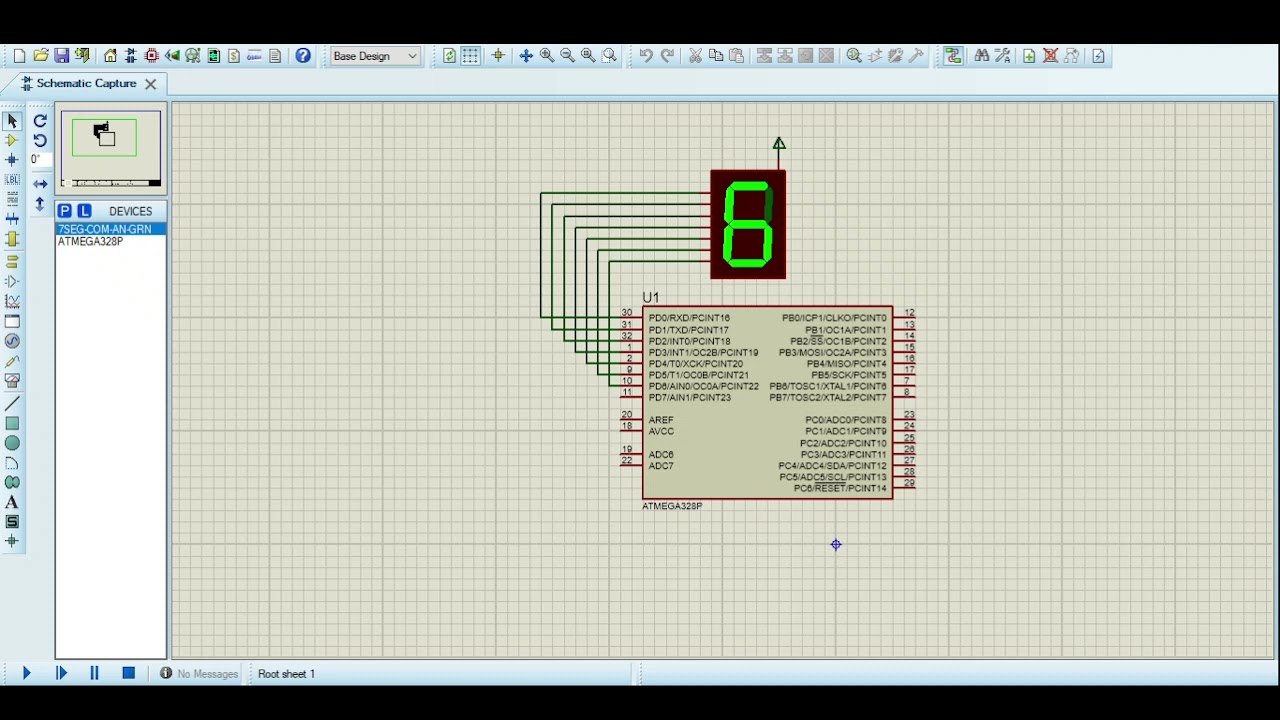Cut selection with the scissors icon
Screen dimensions: 1280x720
pos(695,56)
